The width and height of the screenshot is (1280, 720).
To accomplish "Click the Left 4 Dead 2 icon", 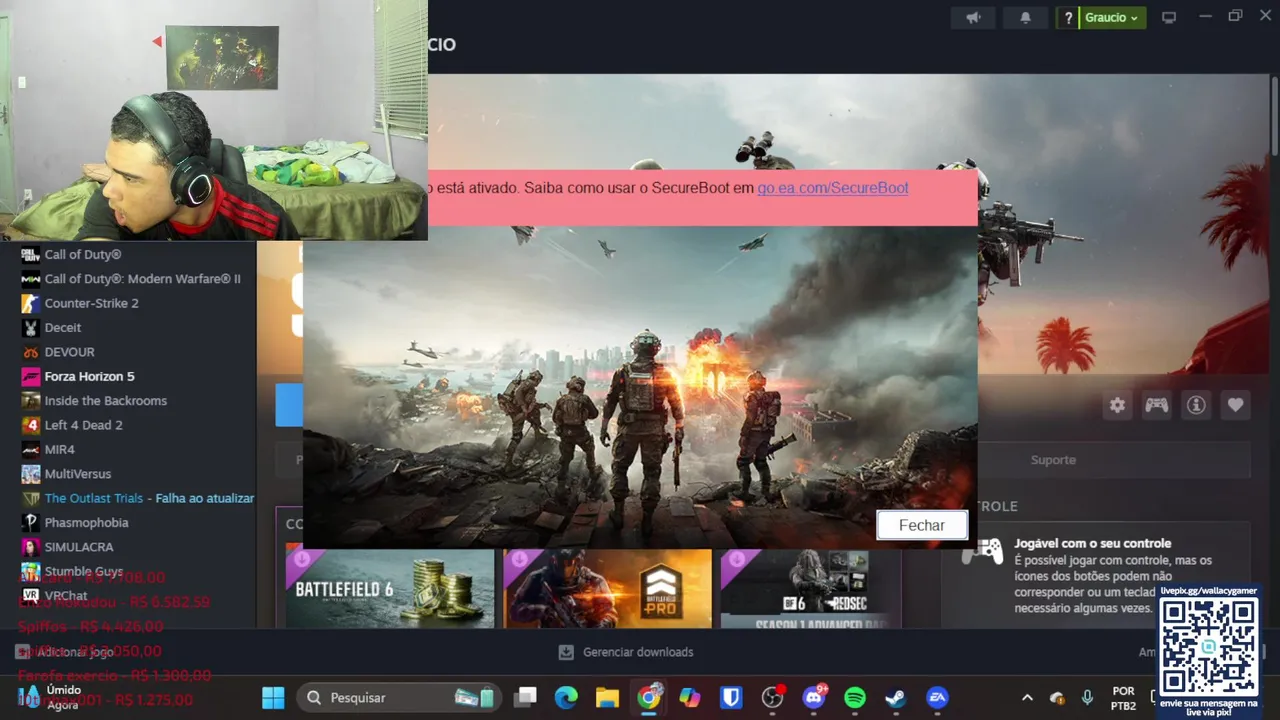I will pos(30,425).
